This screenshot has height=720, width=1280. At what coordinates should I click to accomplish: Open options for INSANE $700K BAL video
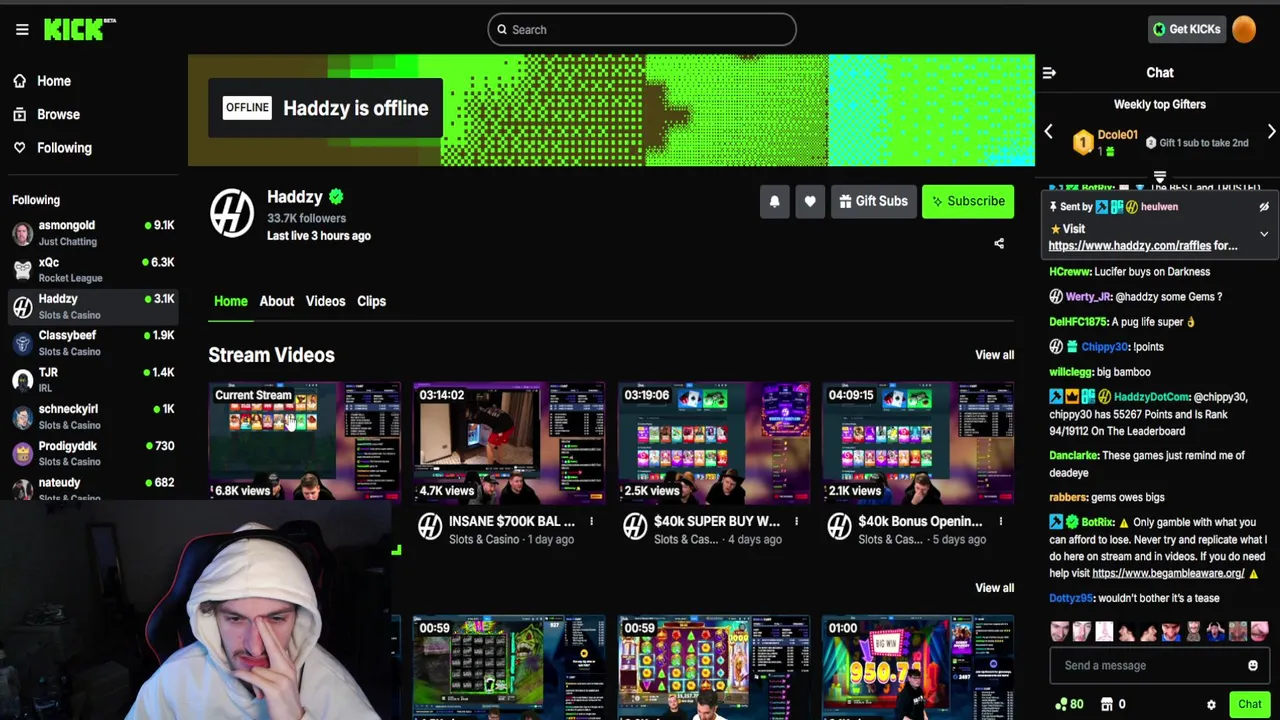(591, 521)
